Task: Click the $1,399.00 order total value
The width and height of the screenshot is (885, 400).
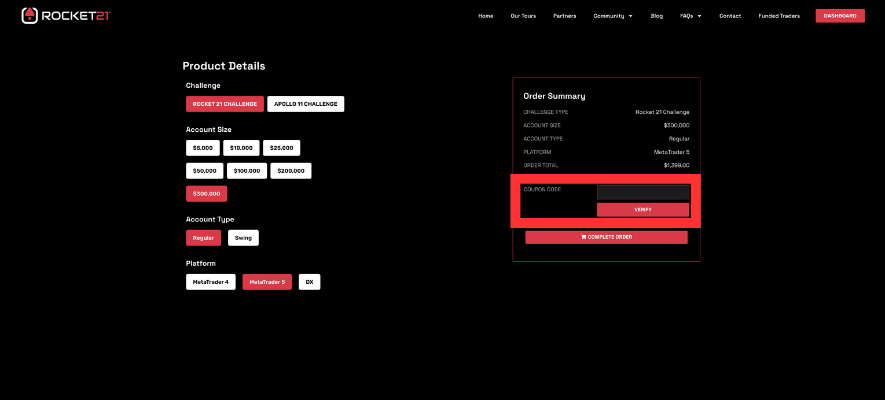Action: (x=676, y=165)
